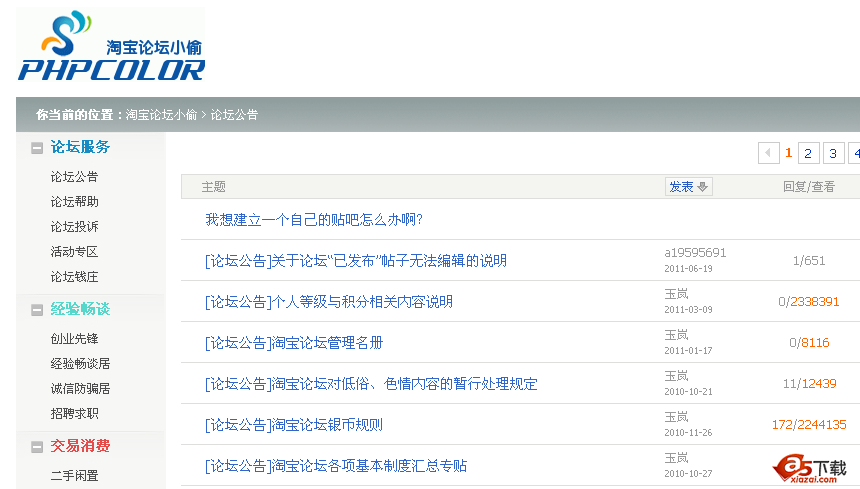Open 活动专区 in sidebar
The width and height of the screenshot is (860, 489).
point(74,252)
